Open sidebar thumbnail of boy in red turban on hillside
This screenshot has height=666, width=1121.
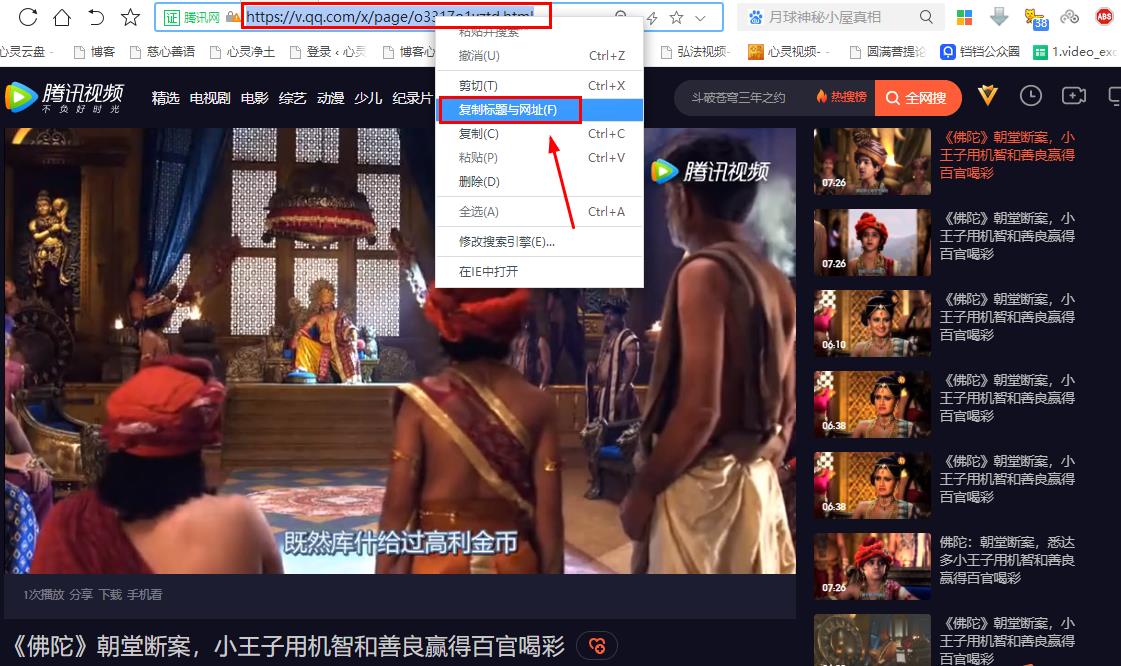coord(872,243)
